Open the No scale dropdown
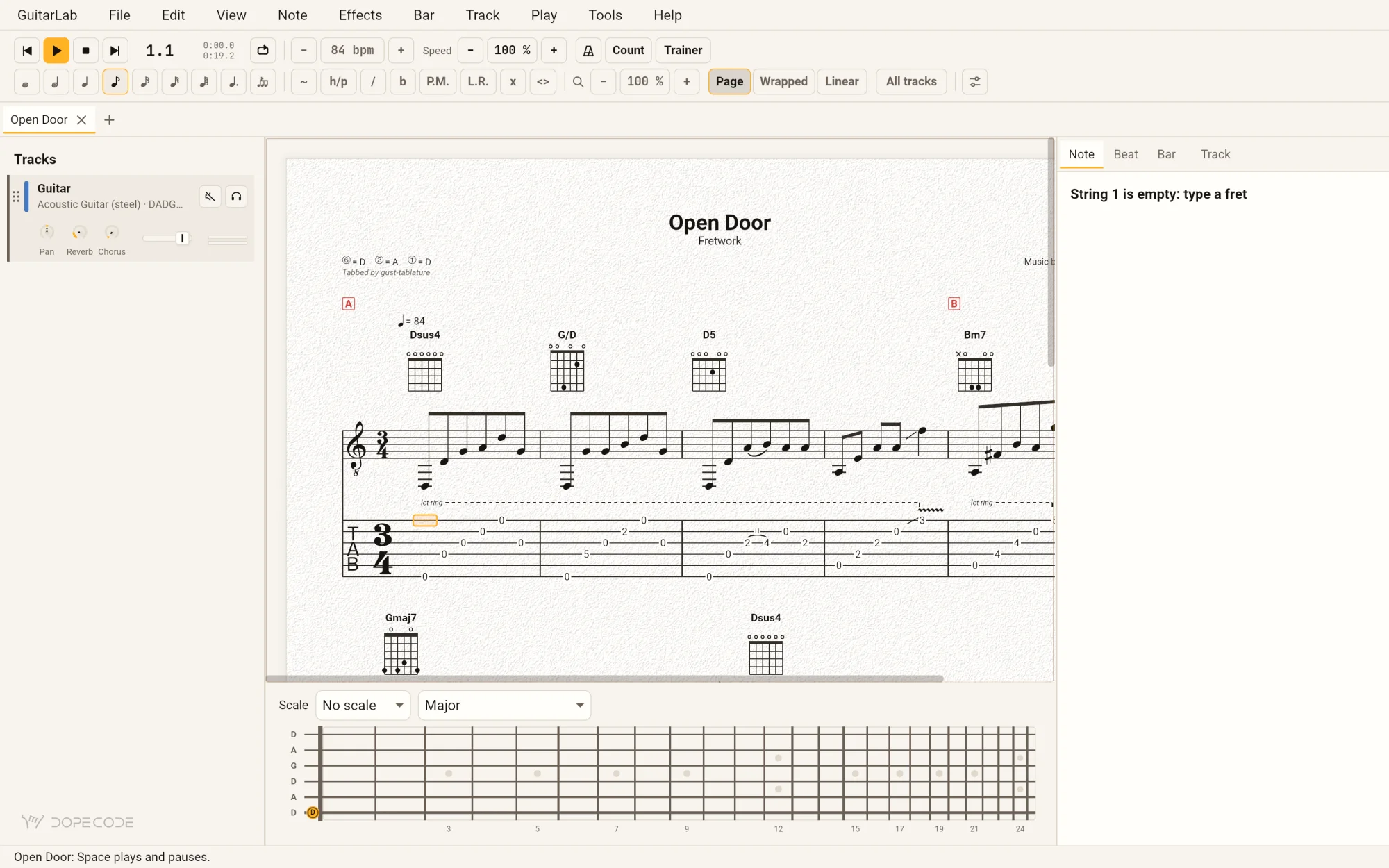 [363, 706]
